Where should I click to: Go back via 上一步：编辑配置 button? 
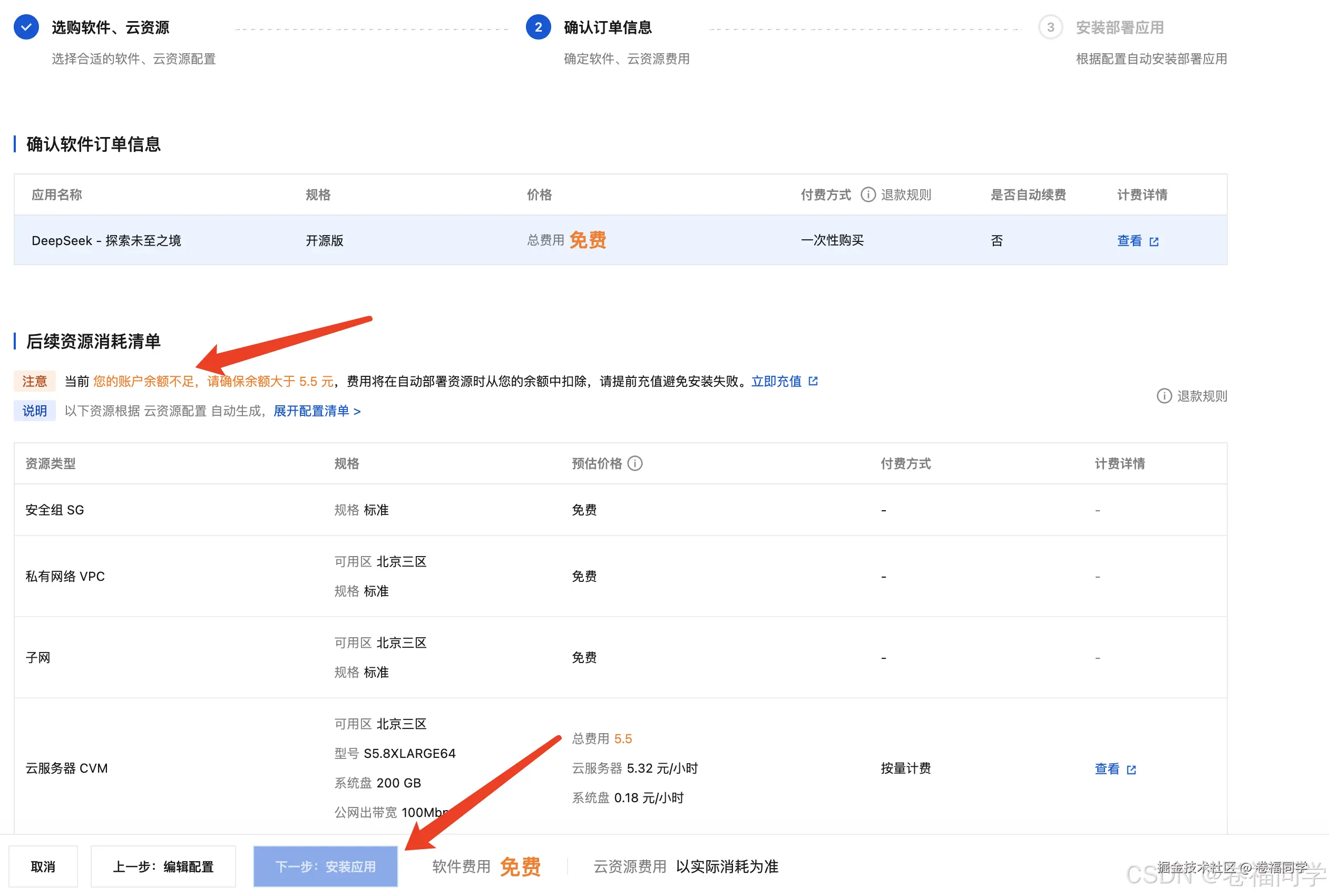pos(163,867)
